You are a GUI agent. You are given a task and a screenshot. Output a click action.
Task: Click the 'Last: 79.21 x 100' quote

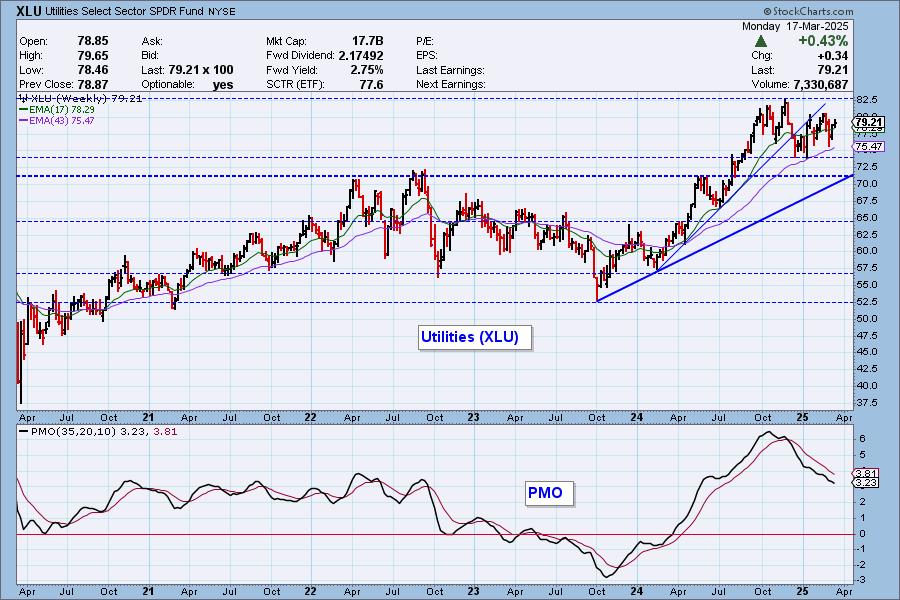187,70
